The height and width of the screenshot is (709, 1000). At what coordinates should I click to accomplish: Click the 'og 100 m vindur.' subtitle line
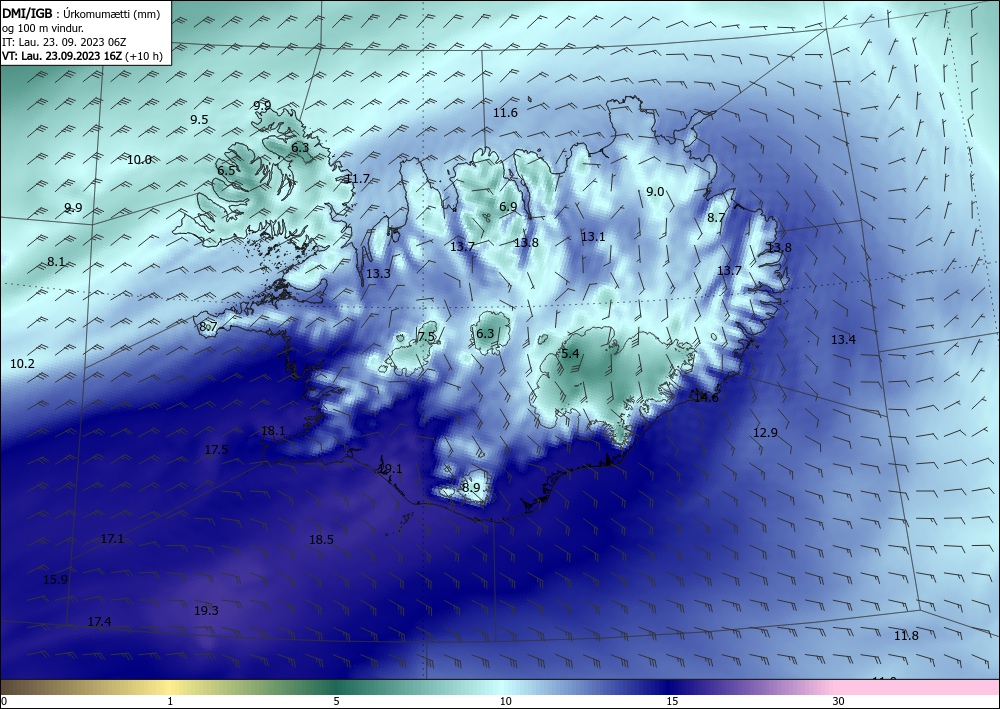(x=43, y=28)
